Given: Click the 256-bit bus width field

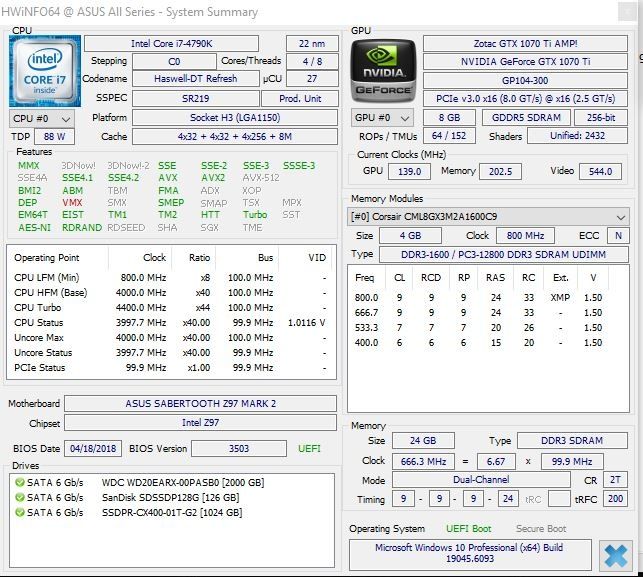Looking at the screenshot, I should 601,118.
